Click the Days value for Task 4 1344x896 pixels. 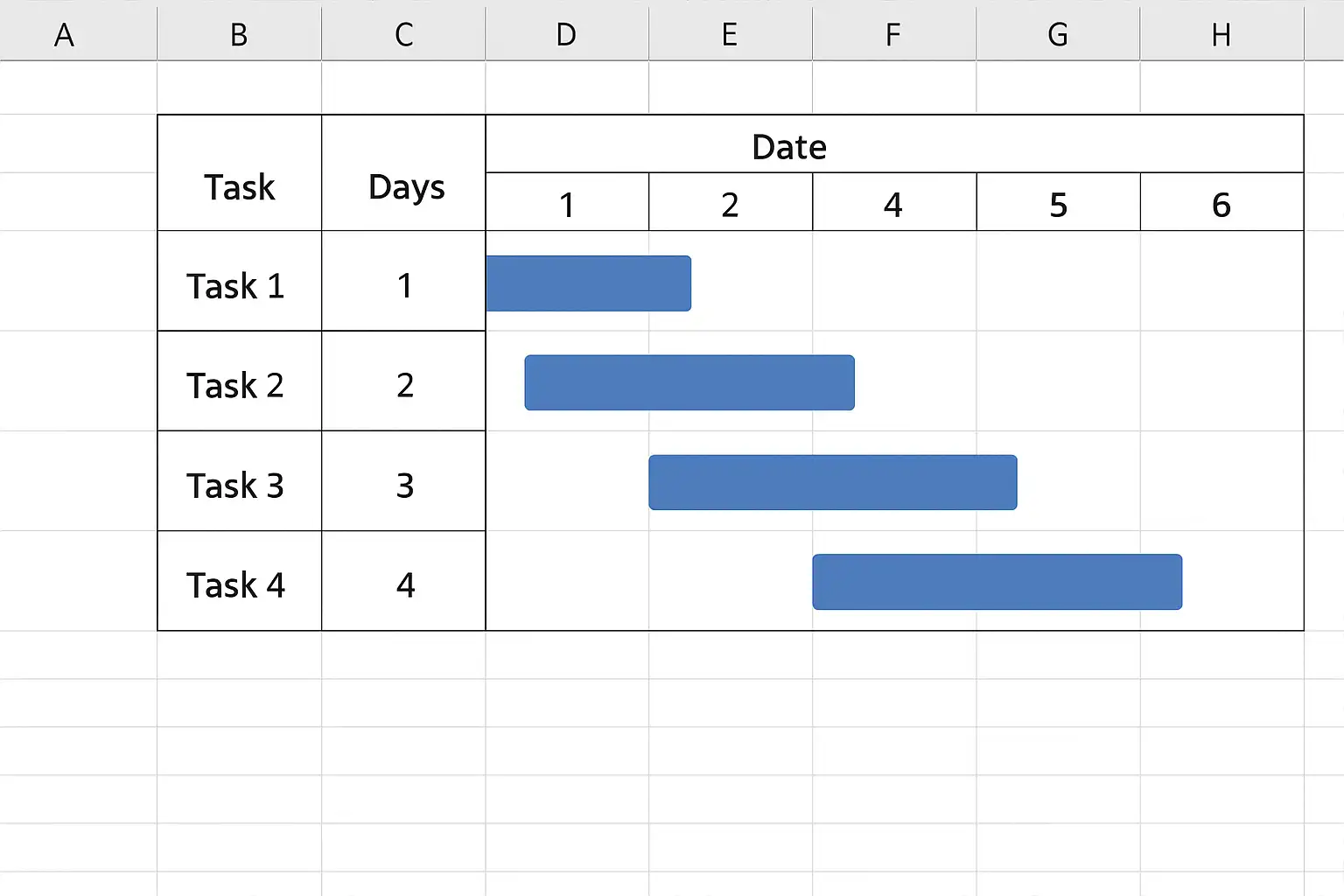click(404, 584)
